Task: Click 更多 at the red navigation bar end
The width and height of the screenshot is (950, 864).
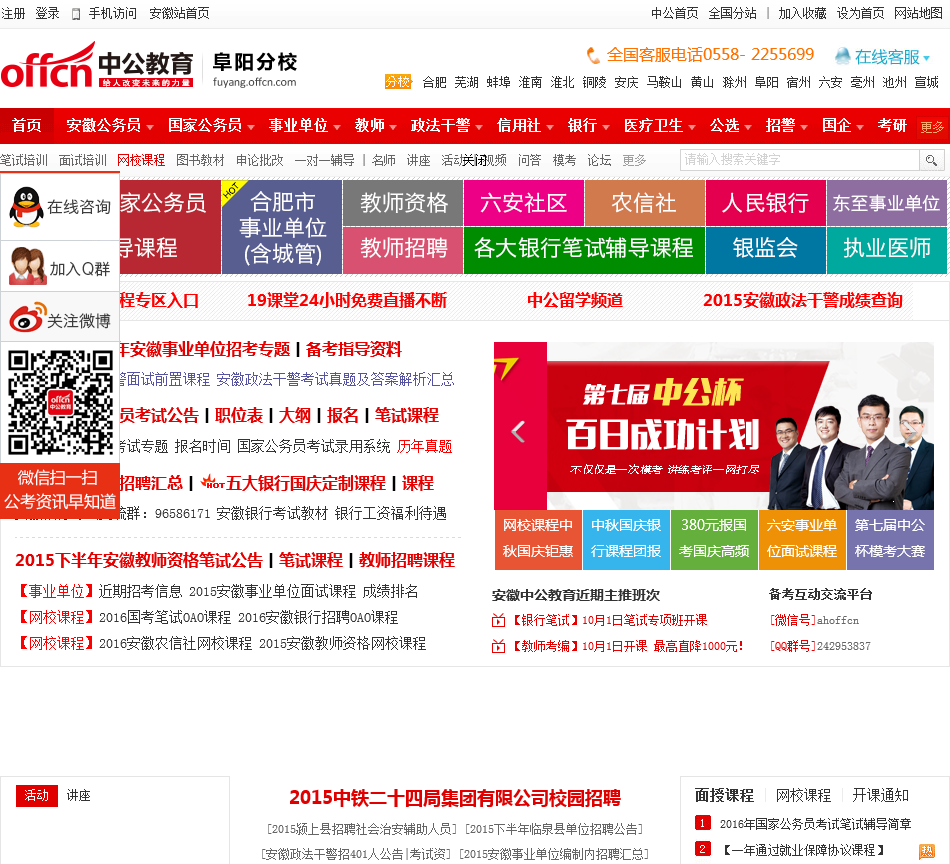Action: click(x=932, y=127)
